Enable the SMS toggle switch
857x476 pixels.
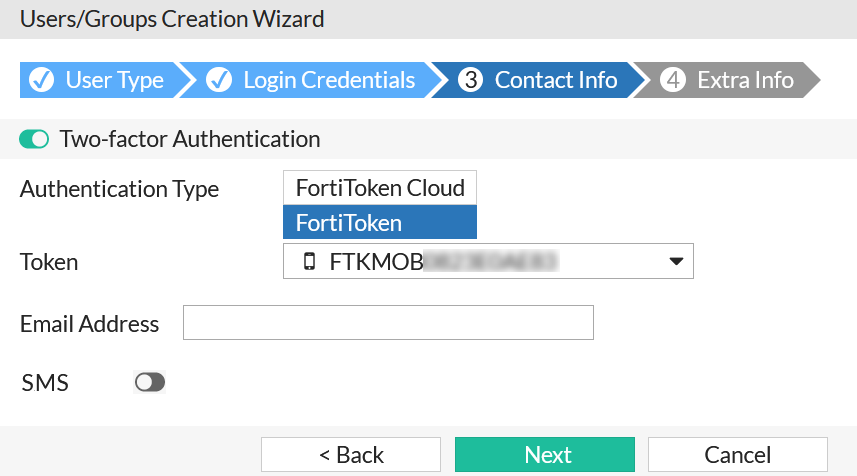150,382
